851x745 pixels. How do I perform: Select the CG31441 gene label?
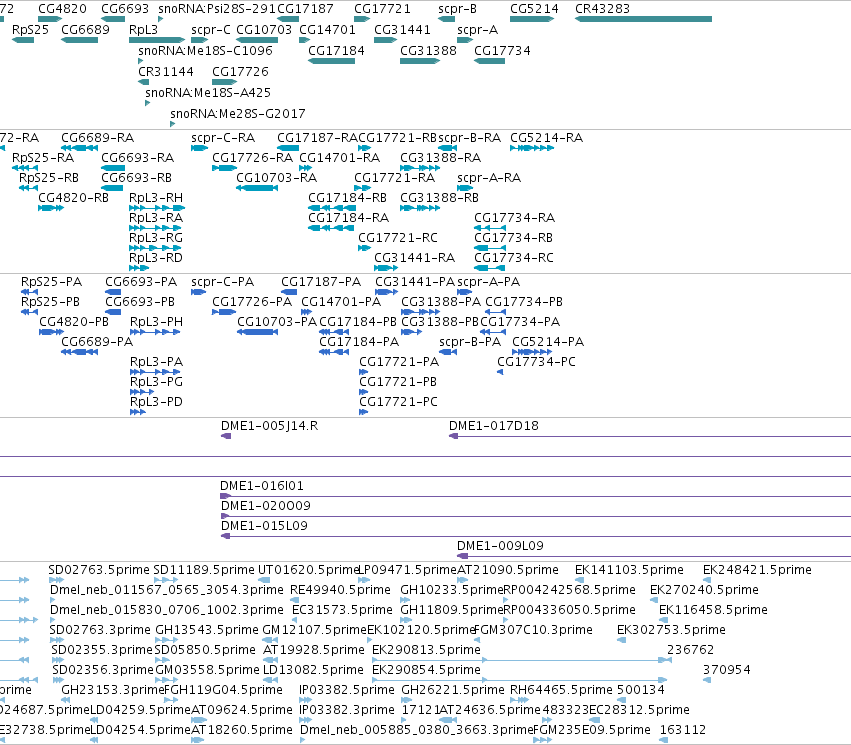402,29
